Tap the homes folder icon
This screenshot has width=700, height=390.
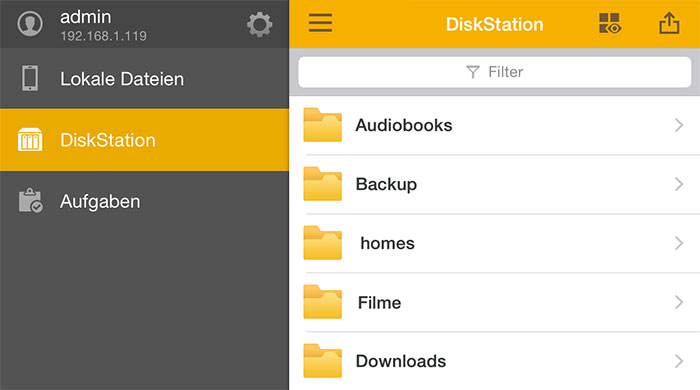[322, 242]
